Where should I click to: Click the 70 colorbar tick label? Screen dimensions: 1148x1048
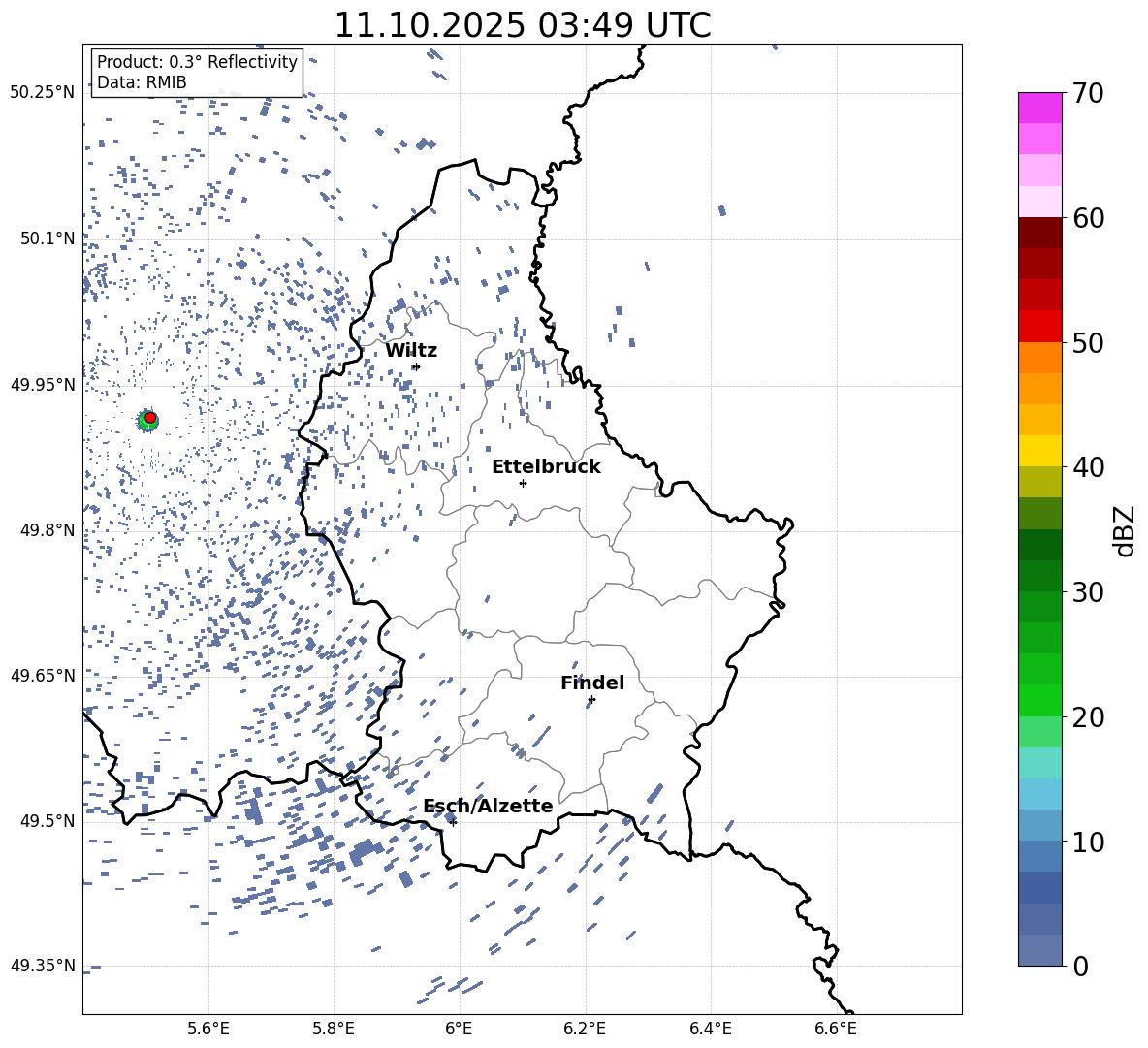click(x=1088, y=94)
